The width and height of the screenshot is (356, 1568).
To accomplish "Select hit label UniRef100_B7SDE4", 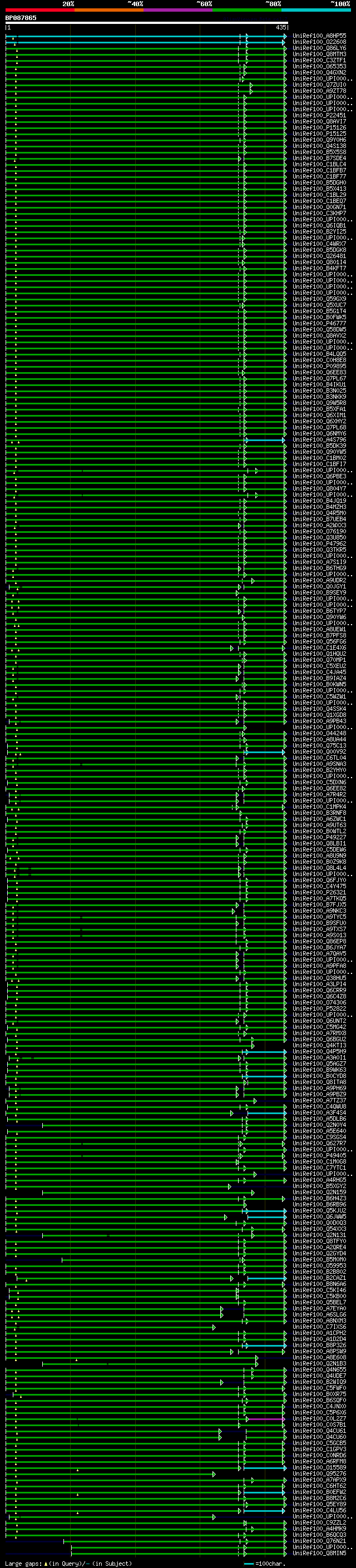I will pyautogui.click(x=319, y=159).
